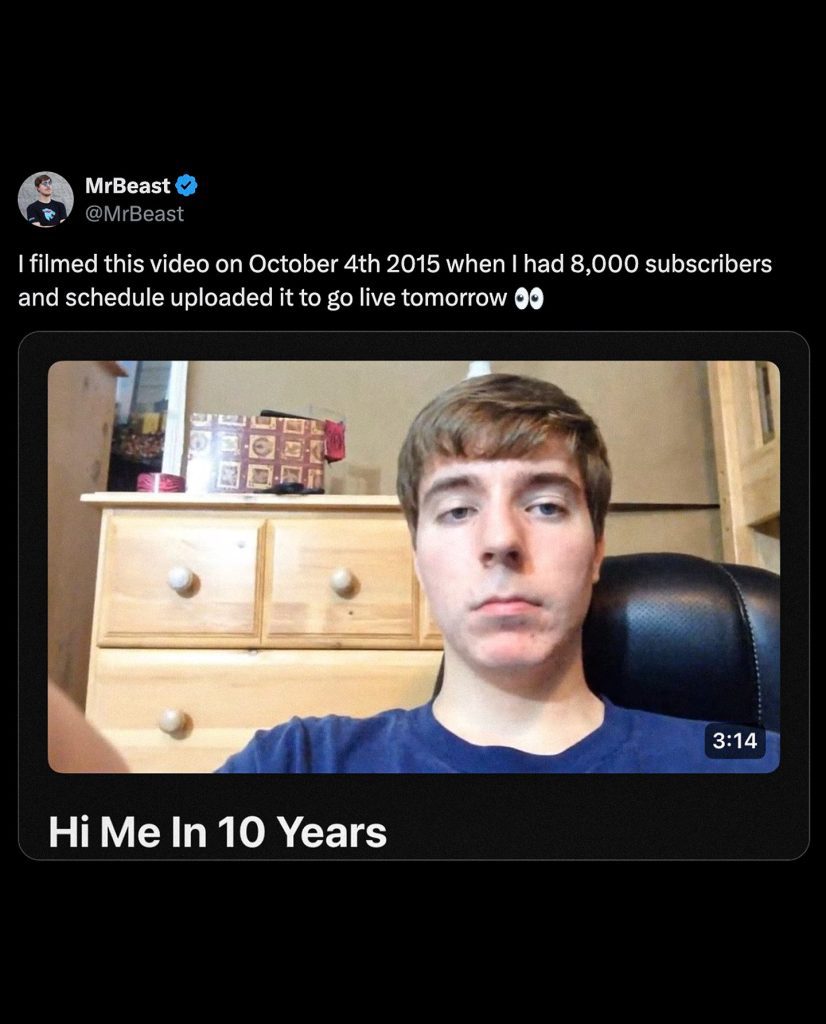Click empty card area right of video title
Image resolution: width=826 pixels, height=1024 pixels.
[600, 832]
